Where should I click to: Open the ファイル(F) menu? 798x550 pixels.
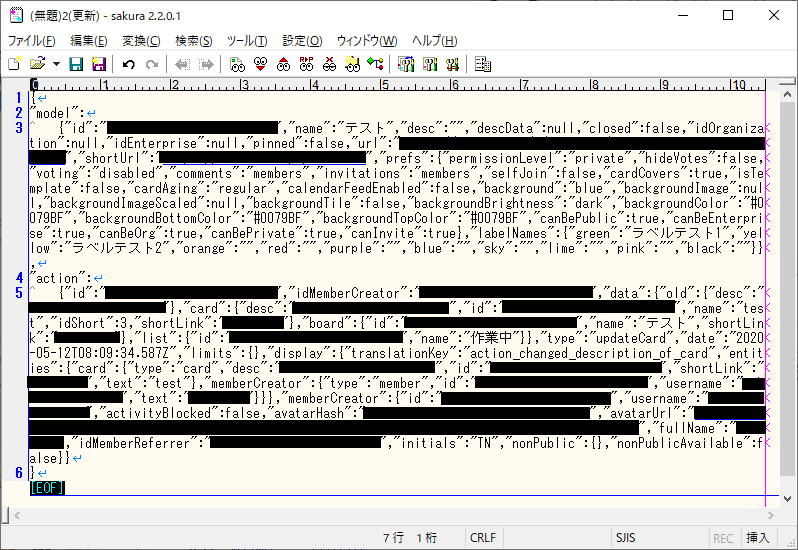31,41
